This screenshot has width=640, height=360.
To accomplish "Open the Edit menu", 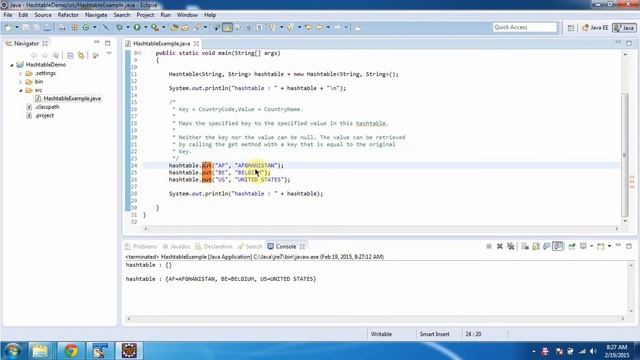I will tap(23, 15).
